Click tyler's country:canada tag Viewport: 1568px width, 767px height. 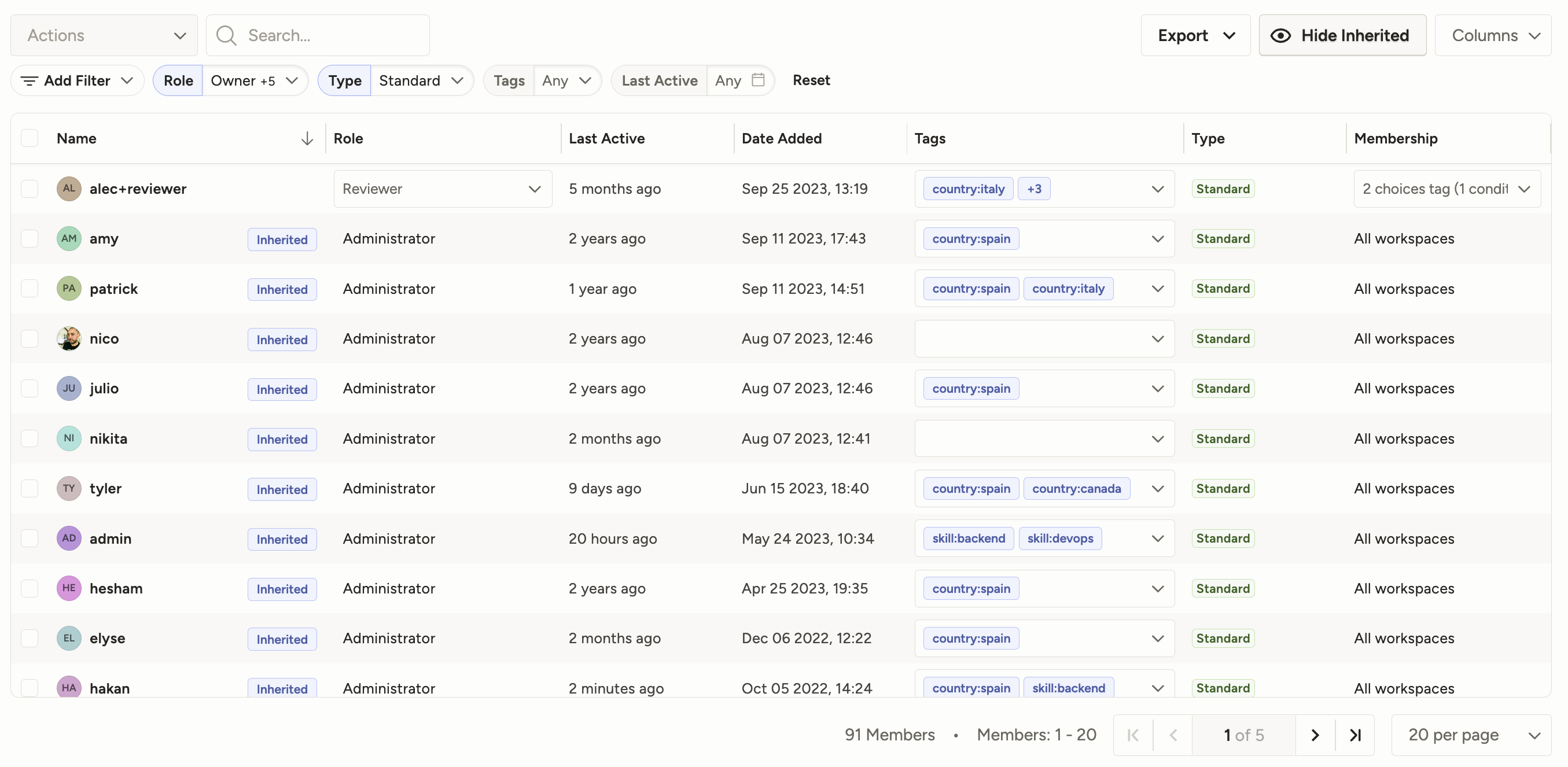click(1076, 488)
